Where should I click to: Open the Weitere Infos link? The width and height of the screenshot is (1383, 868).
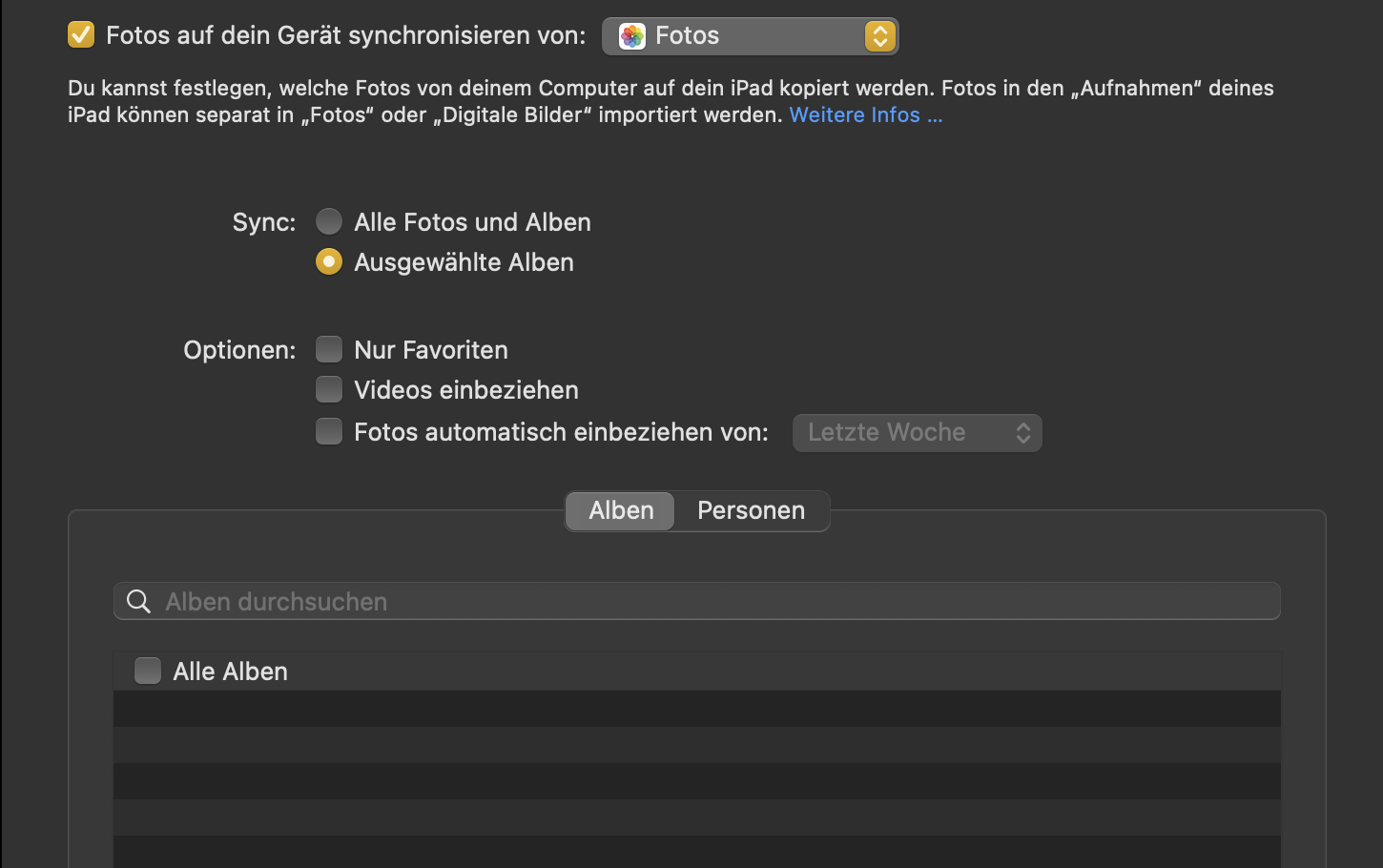(865, 115)
